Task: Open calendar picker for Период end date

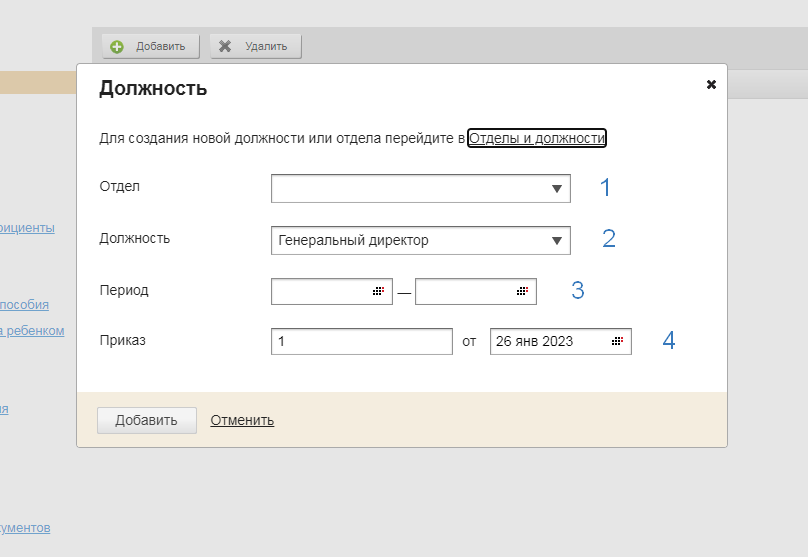Action: point(522,291)
